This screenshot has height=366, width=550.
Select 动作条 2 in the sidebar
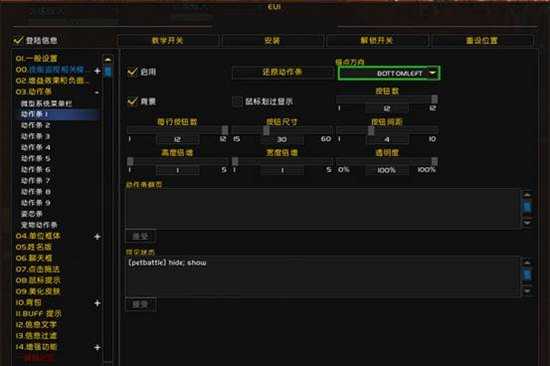tap(35, 125)
